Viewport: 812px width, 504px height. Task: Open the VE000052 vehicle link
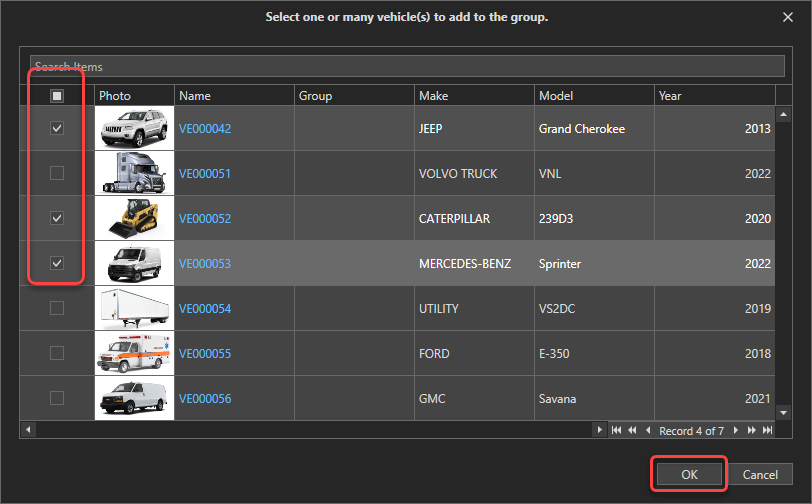[x=204, y=219]
